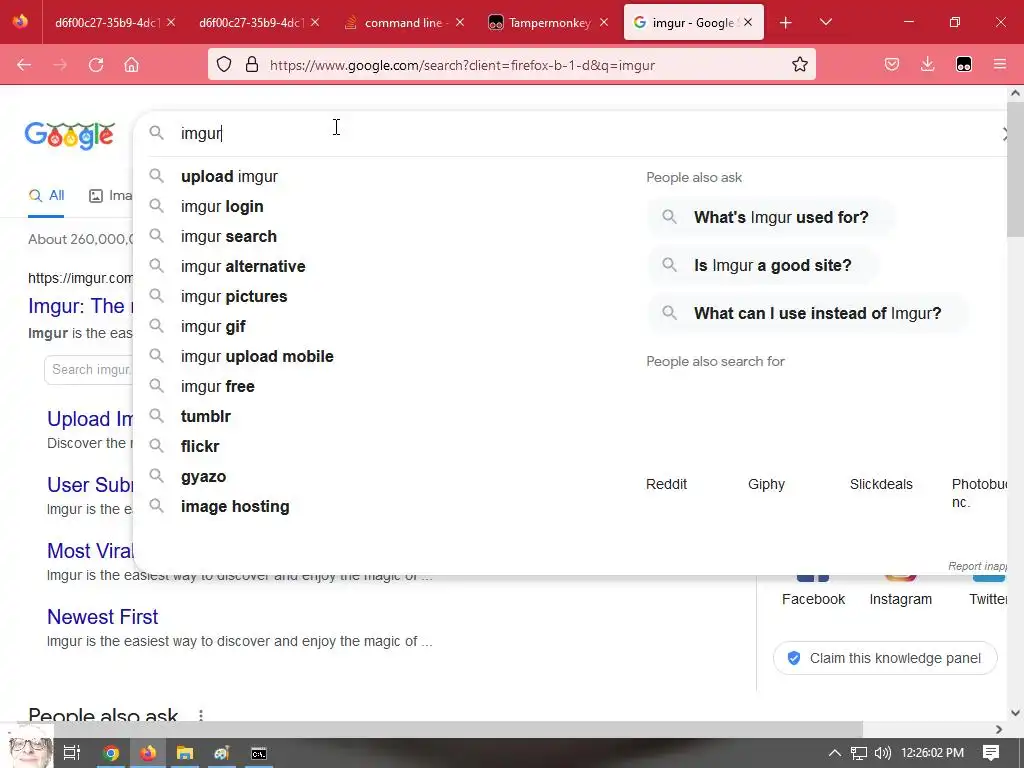Screen dimensions: 1024x768
Task: Open the Giphy related search
Action: coord(766,485)
